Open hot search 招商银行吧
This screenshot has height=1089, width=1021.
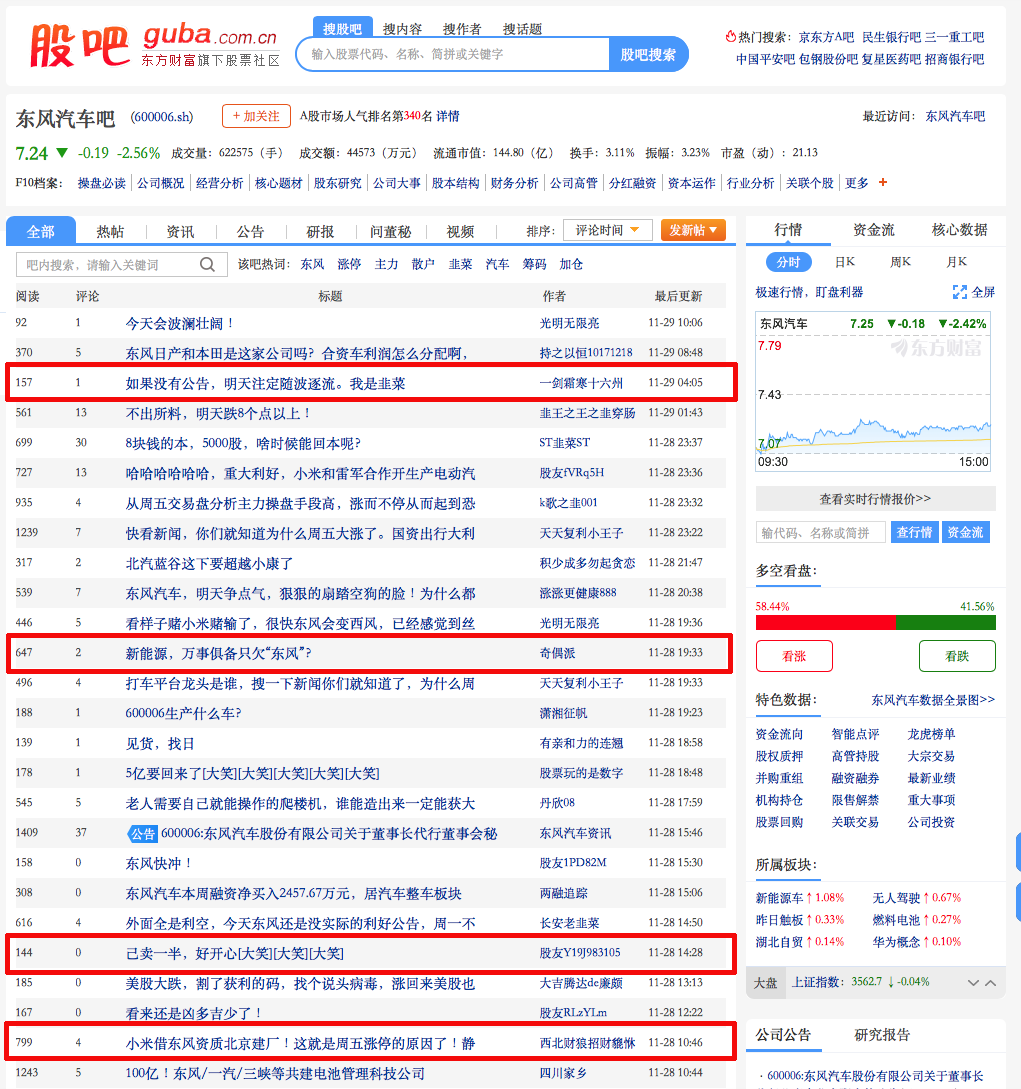pyautogui.click(x=954, y=59)
